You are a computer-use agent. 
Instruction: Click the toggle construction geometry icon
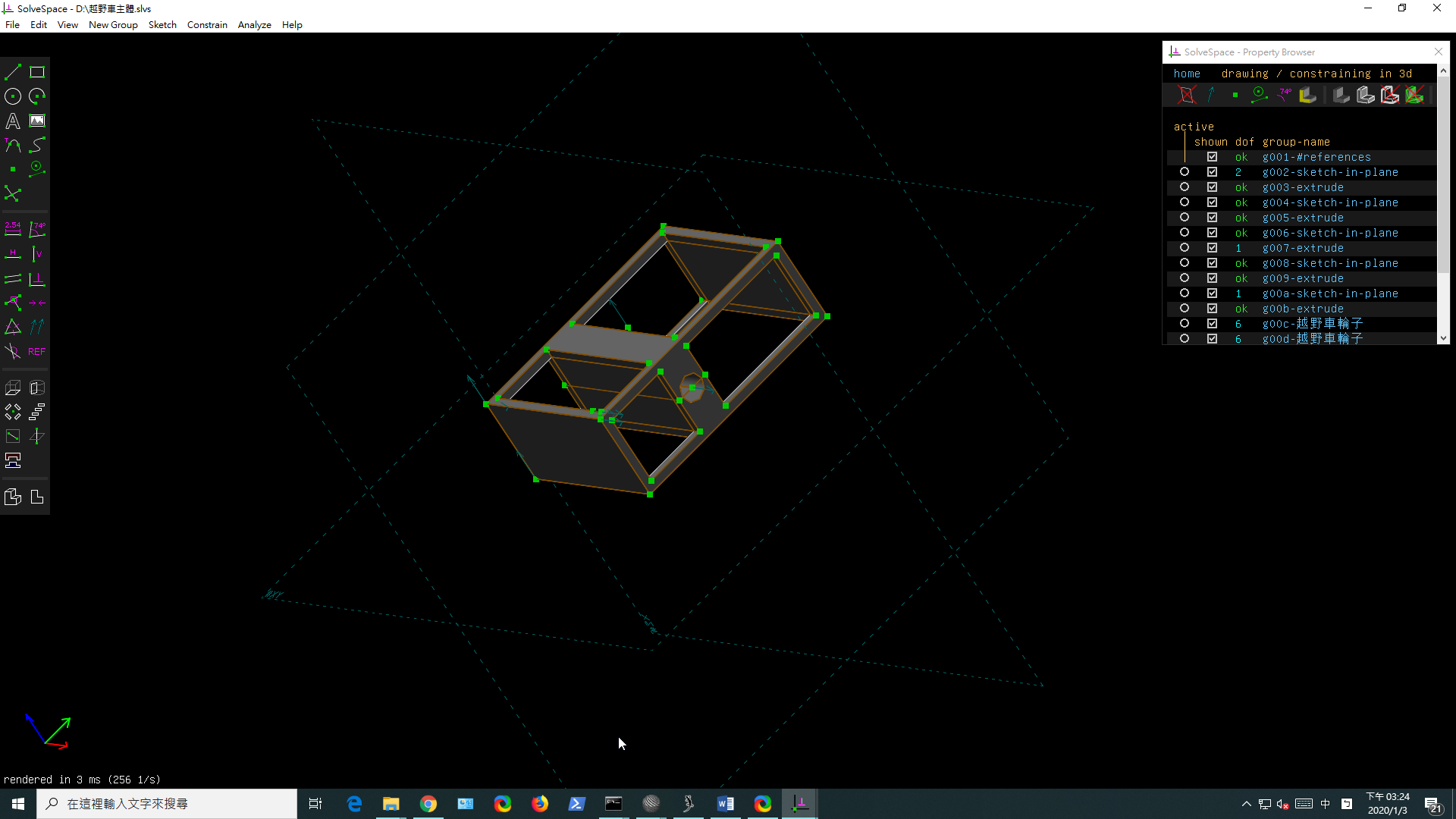37,169
